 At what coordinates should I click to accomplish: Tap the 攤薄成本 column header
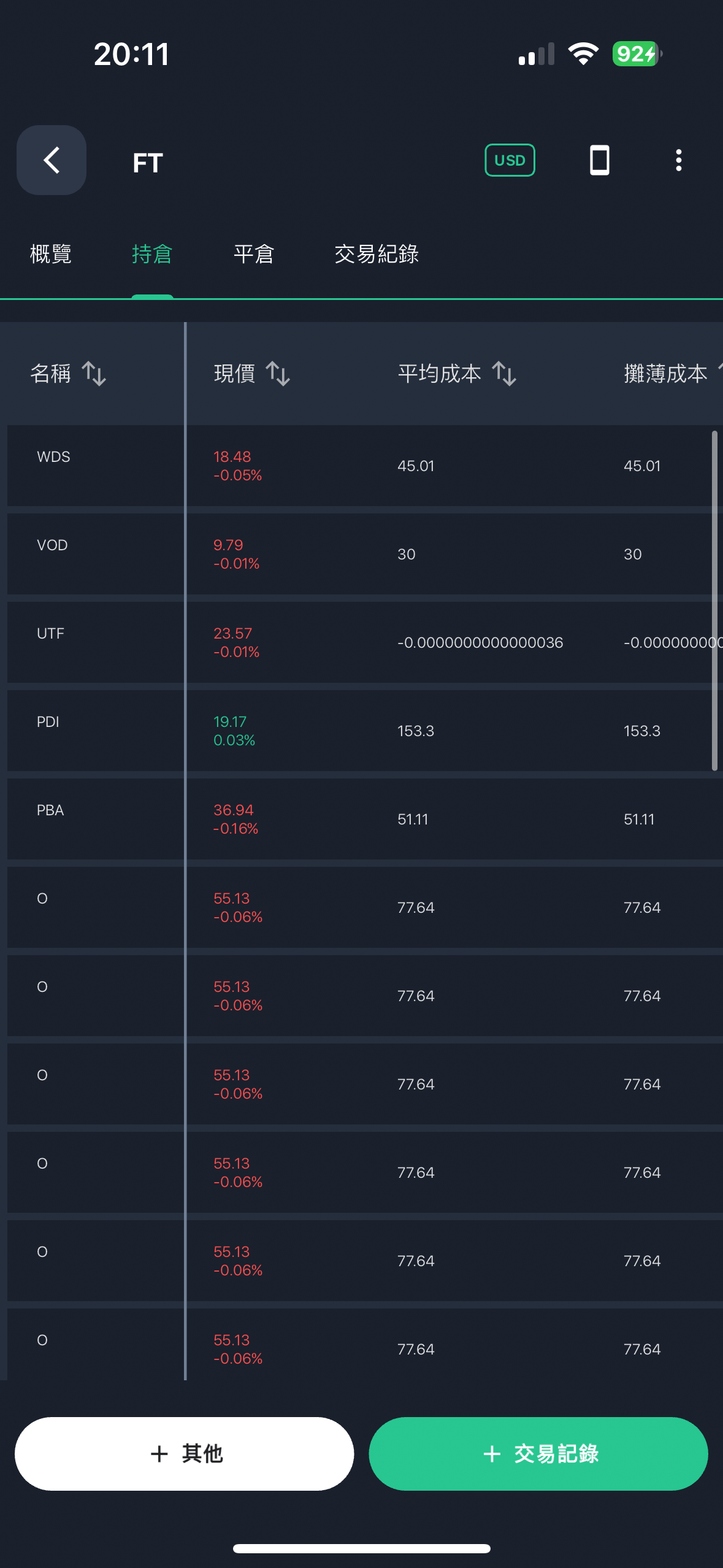point(665,373)
